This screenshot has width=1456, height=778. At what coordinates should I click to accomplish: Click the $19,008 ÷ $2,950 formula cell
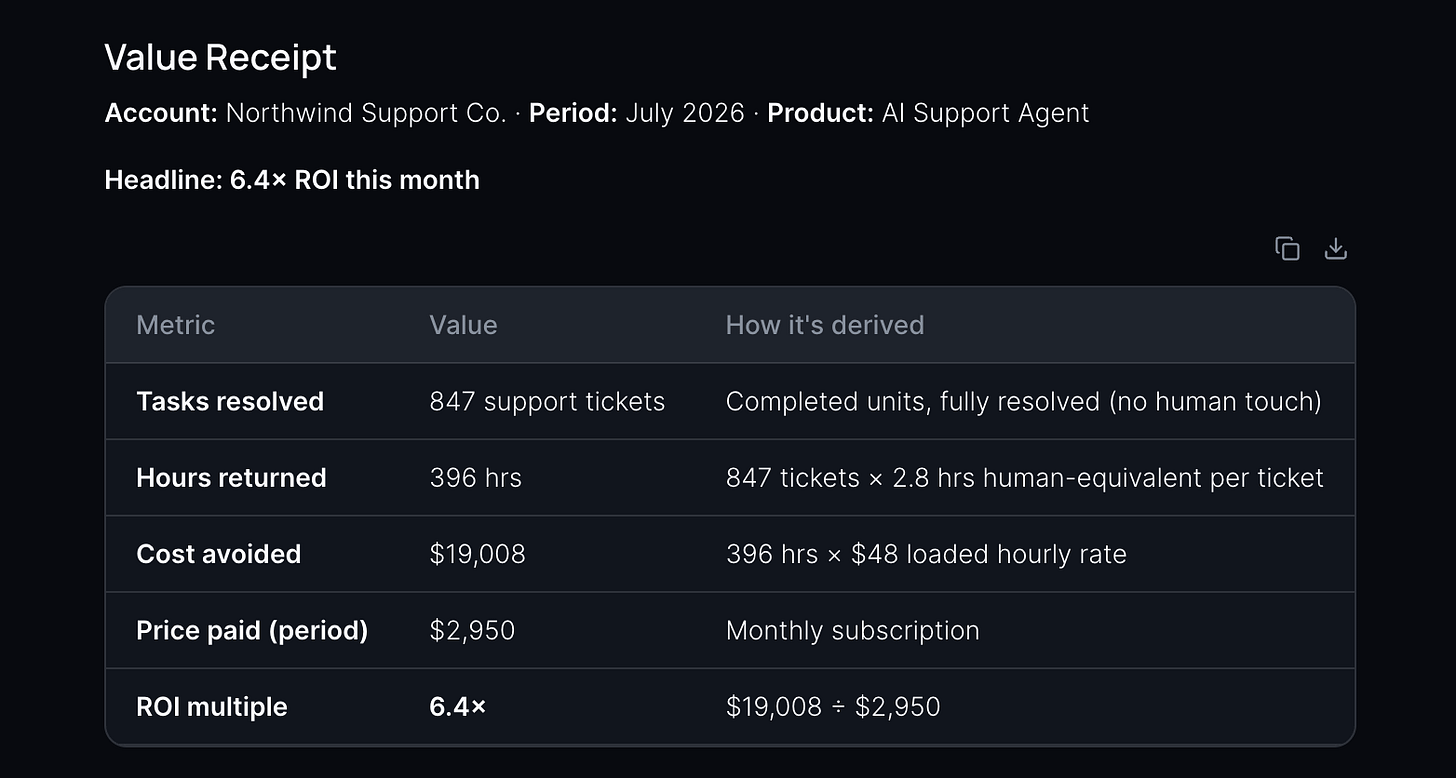pyautogui.click(x=833, y=706)
